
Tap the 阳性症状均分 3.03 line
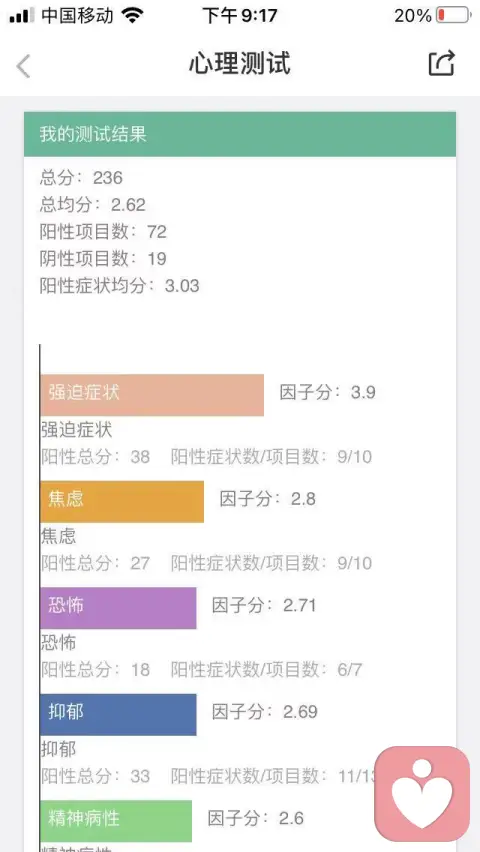(x=120, y=286)
